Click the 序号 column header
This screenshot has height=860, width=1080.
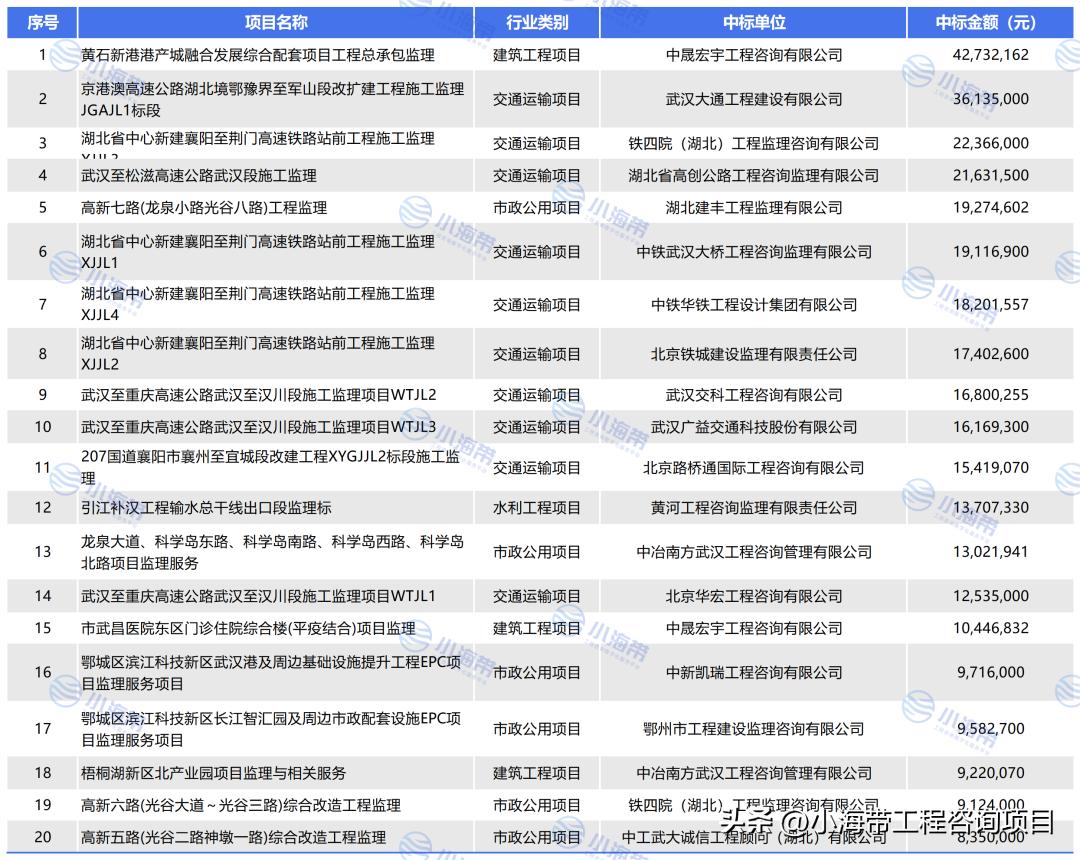tap(38, 20)
